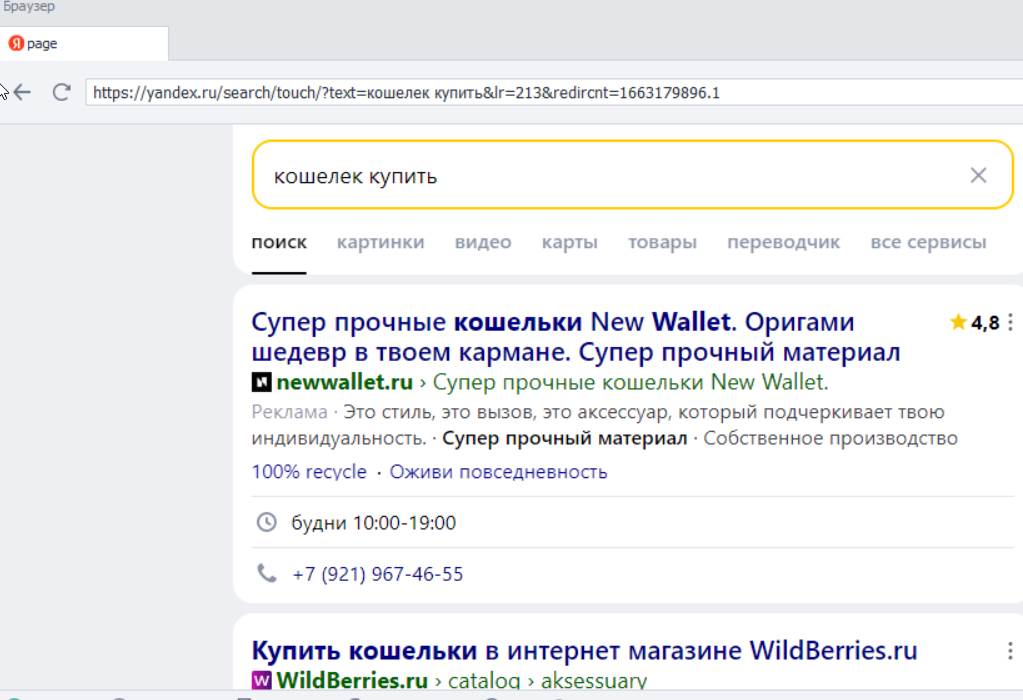Click the 'Собственное производство' text
Screen dimensions: 1023x700
(x=831, y=438)
